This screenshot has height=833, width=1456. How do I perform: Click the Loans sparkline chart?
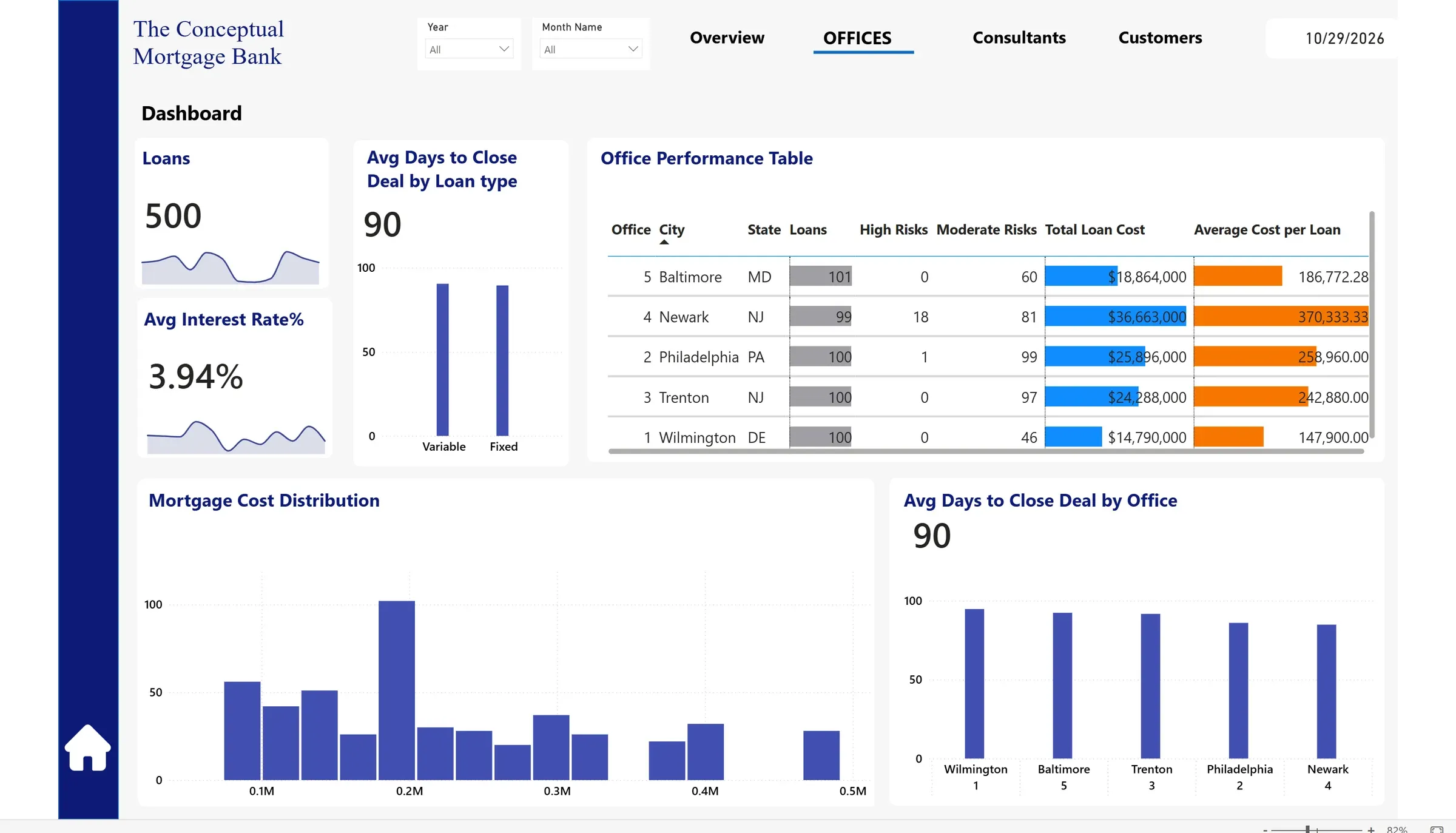point(231,267)
